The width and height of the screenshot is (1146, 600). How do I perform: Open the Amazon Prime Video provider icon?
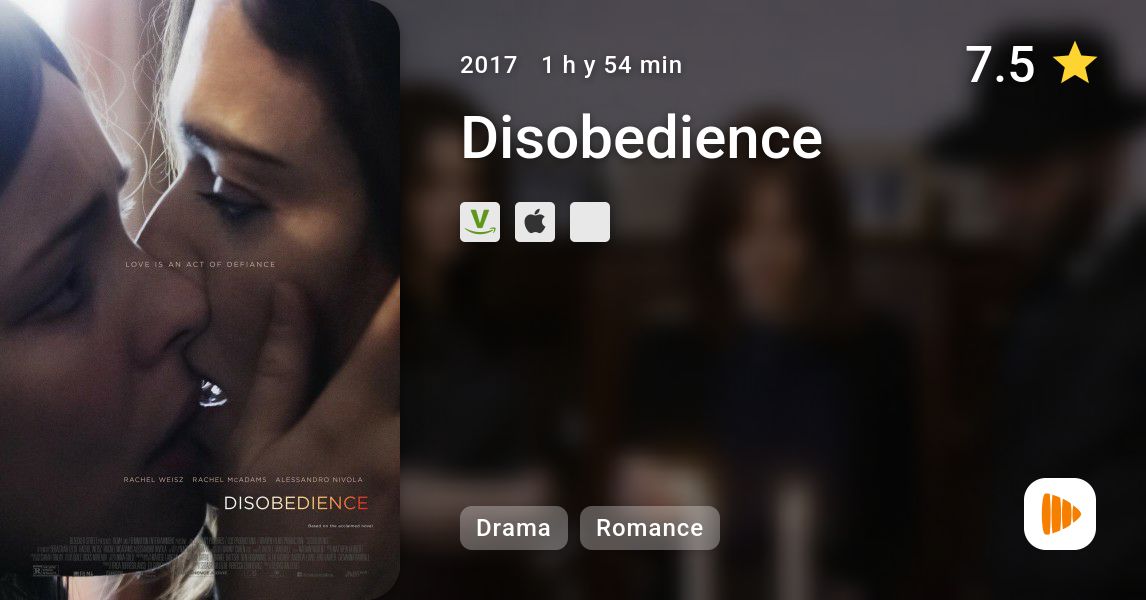(479, 221)
